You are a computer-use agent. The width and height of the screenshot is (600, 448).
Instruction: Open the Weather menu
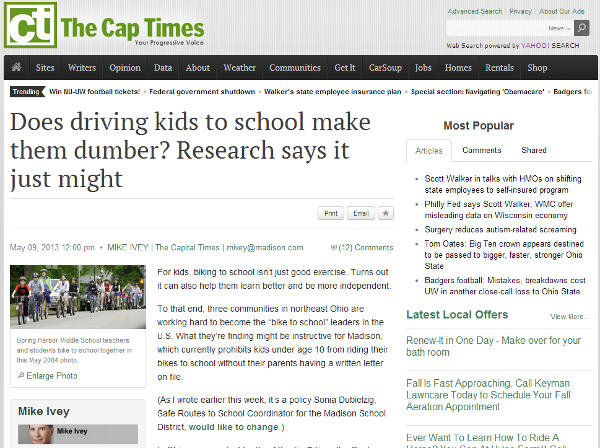pos(240,68)
